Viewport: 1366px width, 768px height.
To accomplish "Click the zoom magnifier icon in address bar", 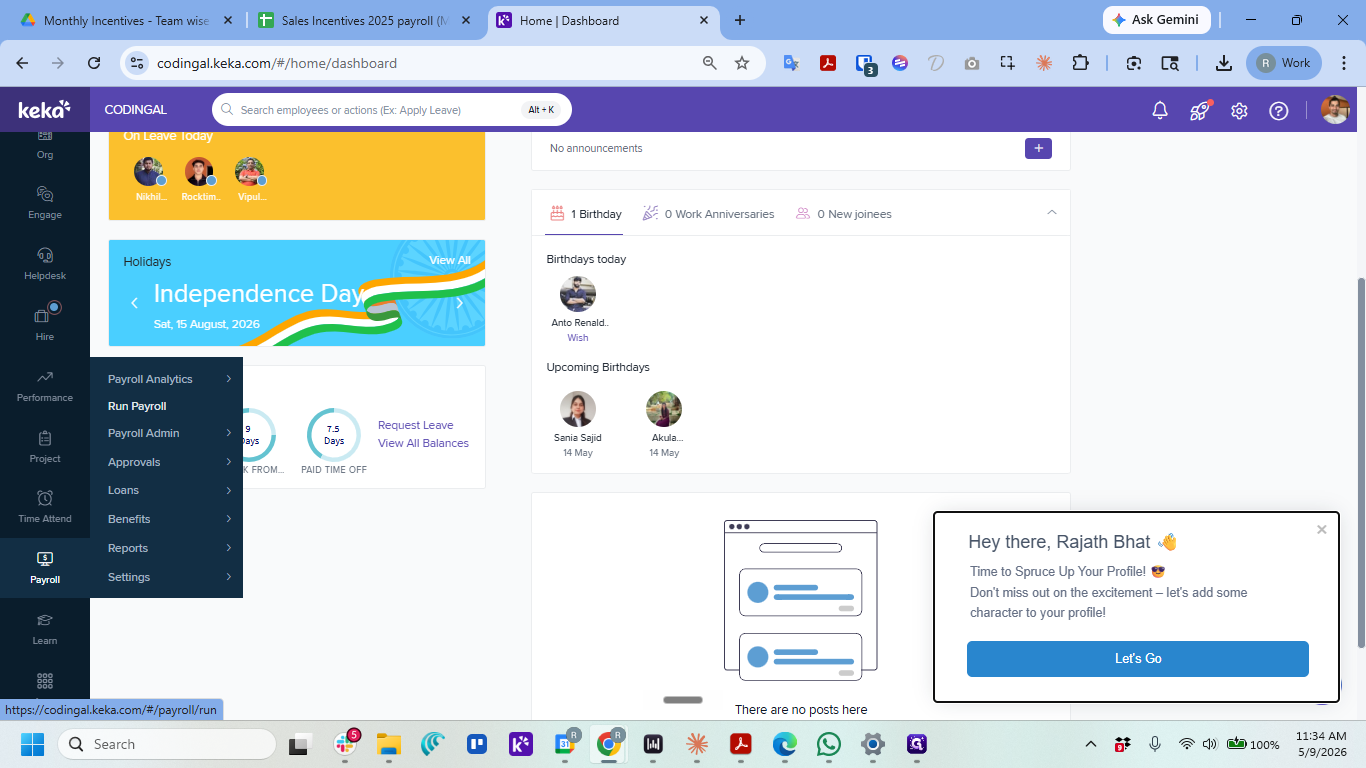I will tap(710, 63).
